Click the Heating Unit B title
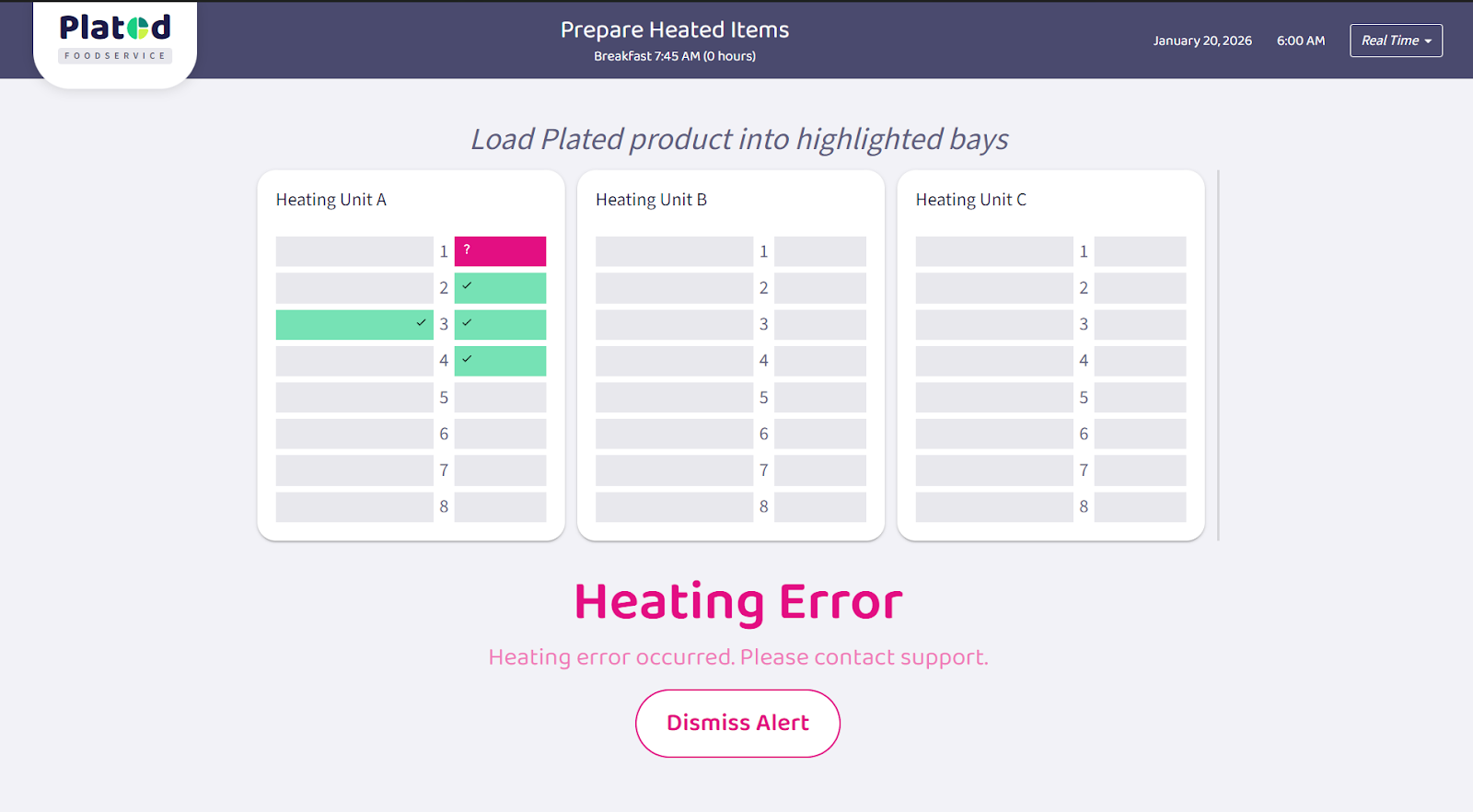This screenshot has width=1473, height=812. tap(651, 200)
